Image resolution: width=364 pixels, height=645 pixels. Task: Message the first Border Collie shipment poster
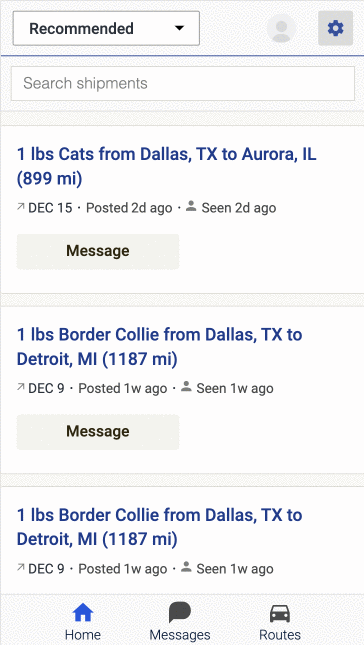tap(98, 432)
